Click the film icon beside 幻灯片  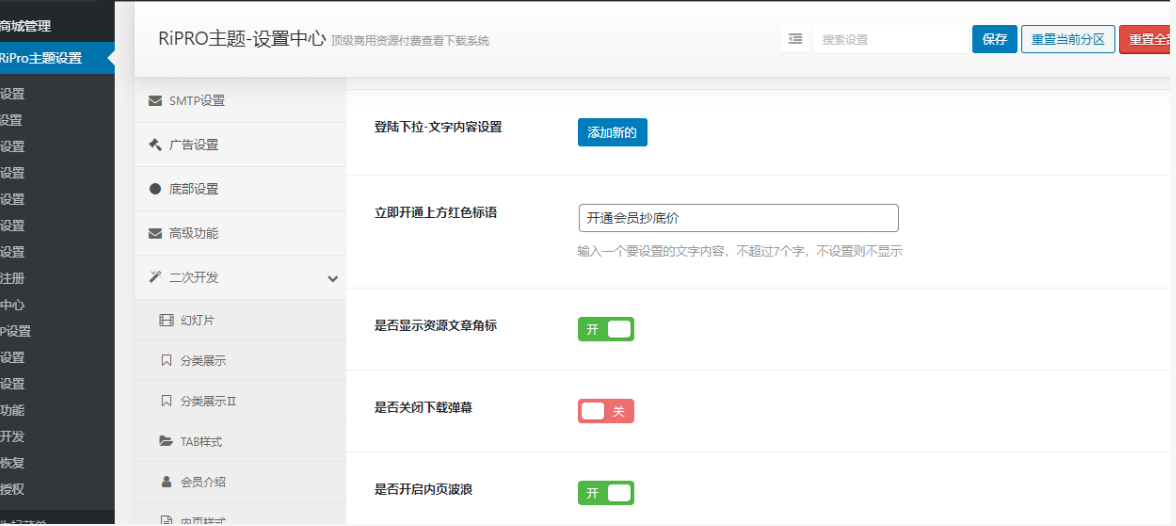pos(166,320)
